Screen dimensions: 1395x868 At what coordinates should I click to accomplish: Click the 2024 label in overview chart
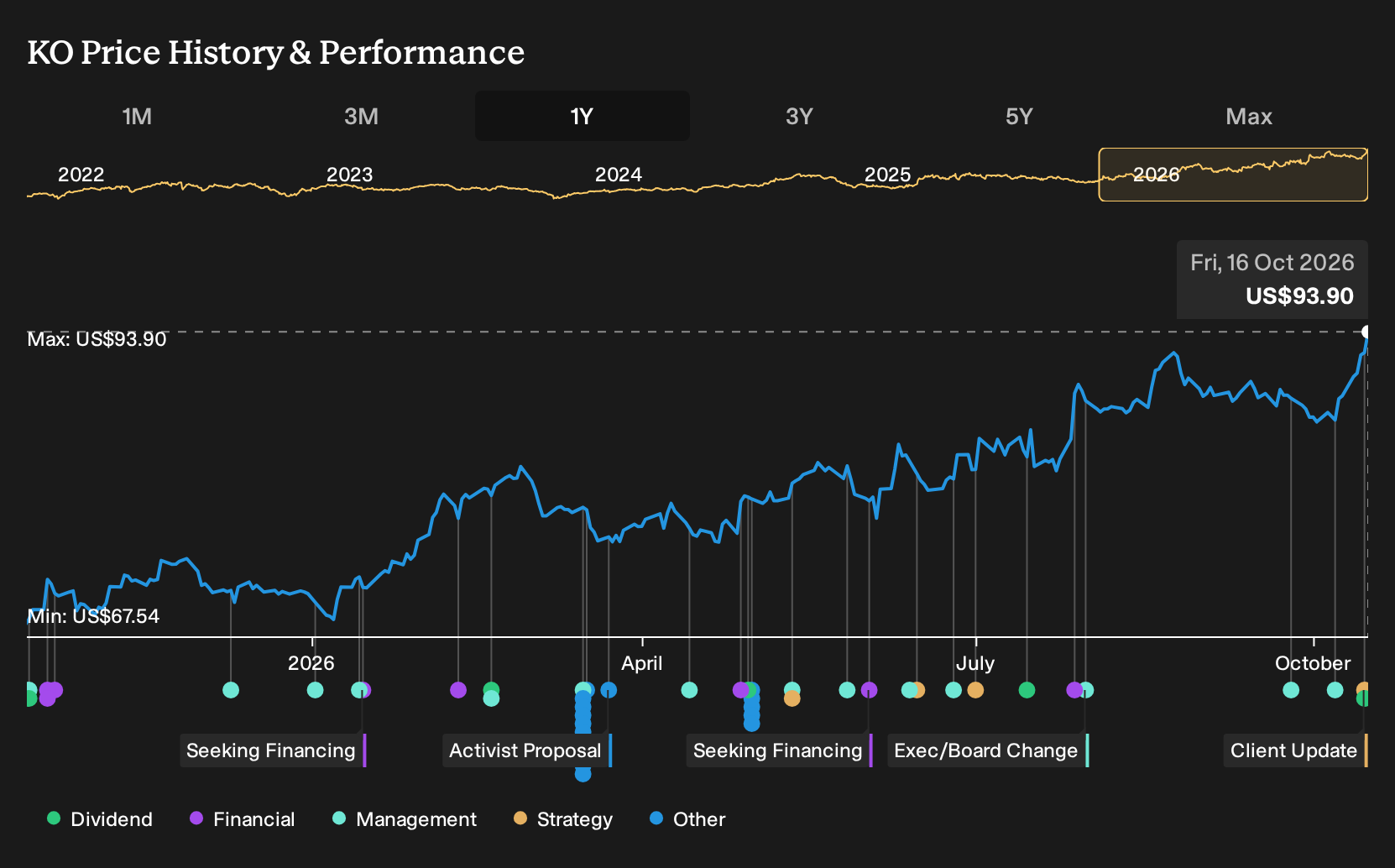[x=619, y=175]
